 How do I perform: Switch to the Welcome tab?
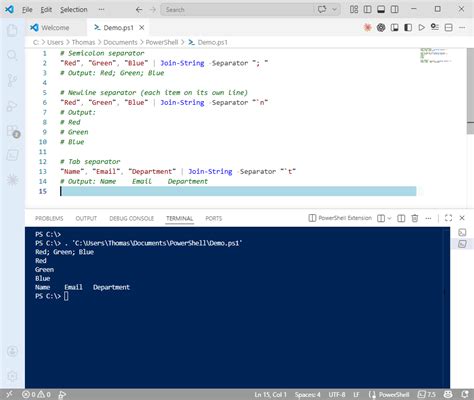click(x=55, y=28)
